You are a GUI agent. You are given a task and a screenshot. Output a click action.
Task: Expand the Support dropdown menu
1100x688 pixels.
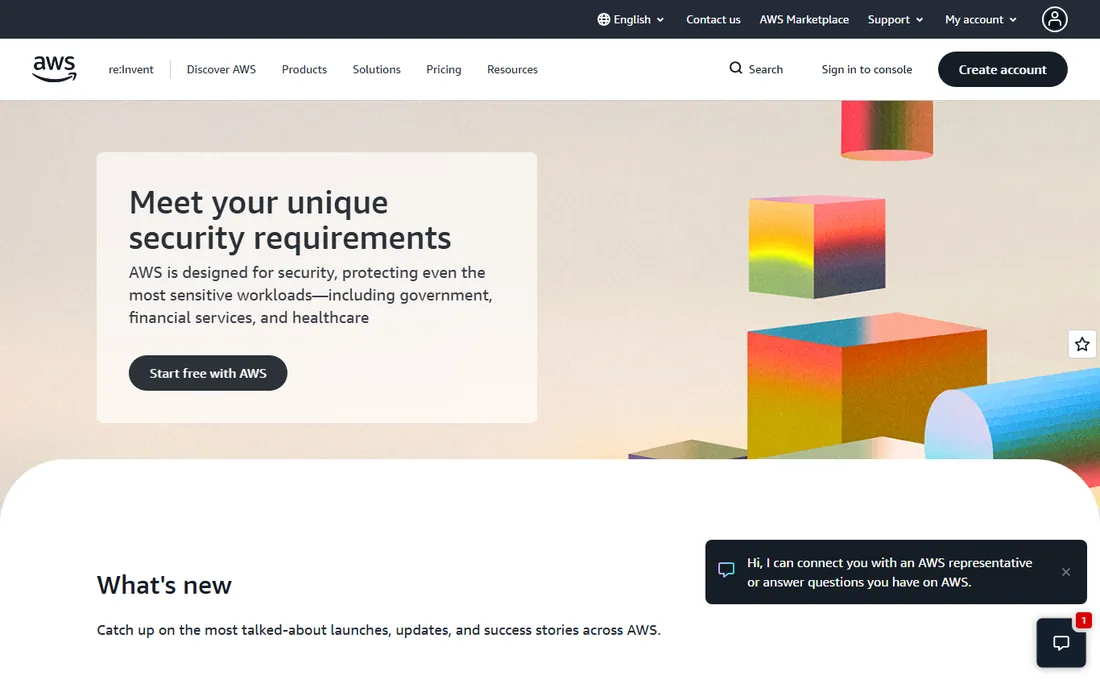(x=895, y=20)
